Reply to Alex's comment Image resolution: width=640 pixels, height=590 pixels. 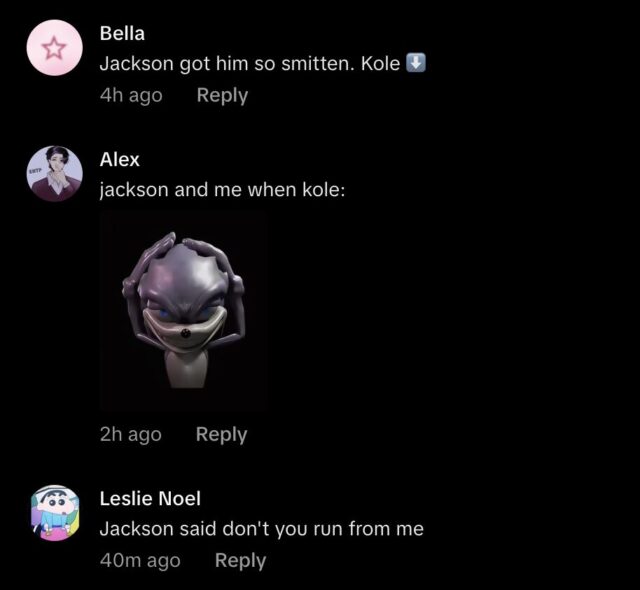click(221, 435)
